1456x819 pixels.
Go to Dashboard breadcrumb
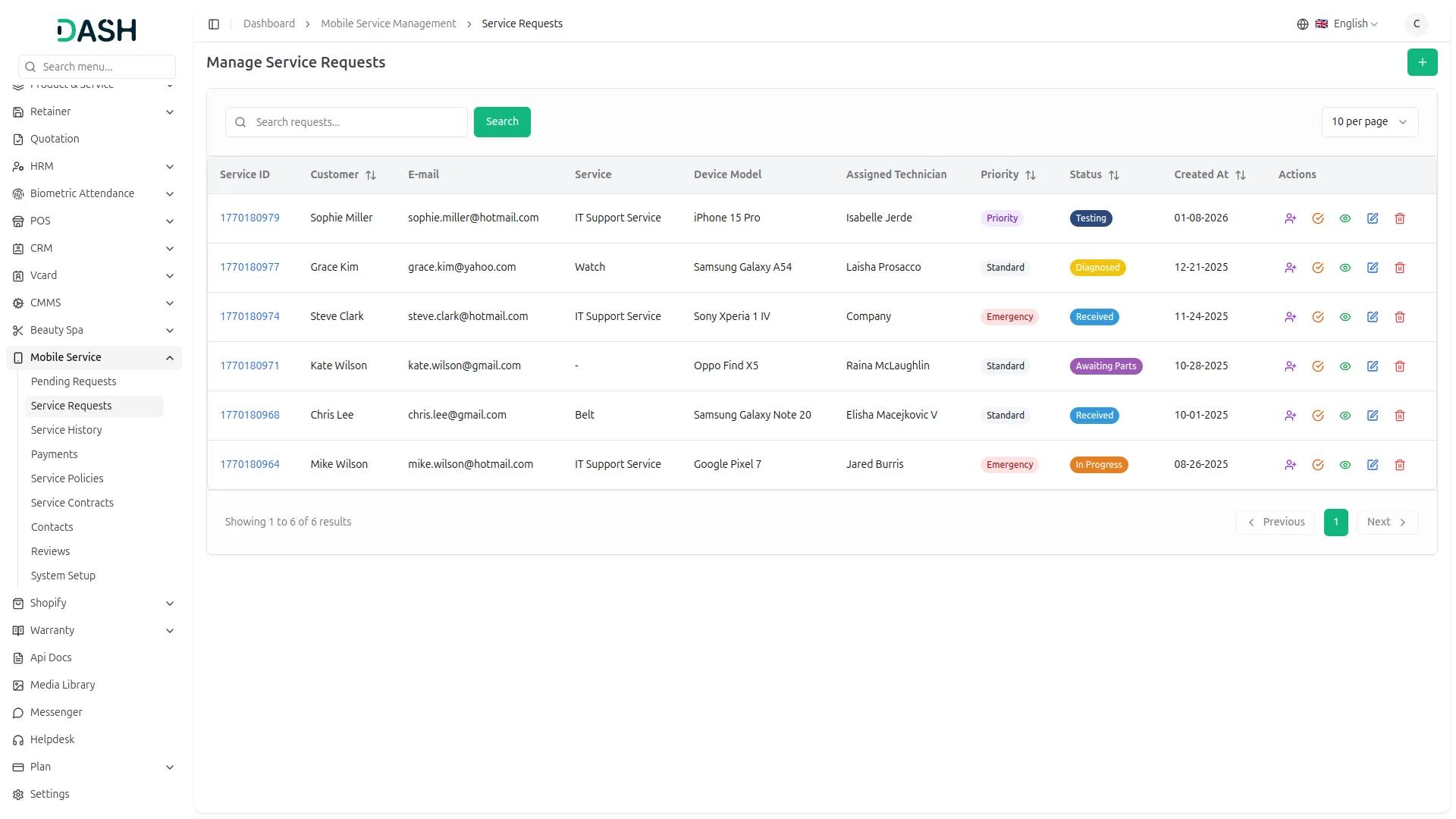(x=269, y=24)
